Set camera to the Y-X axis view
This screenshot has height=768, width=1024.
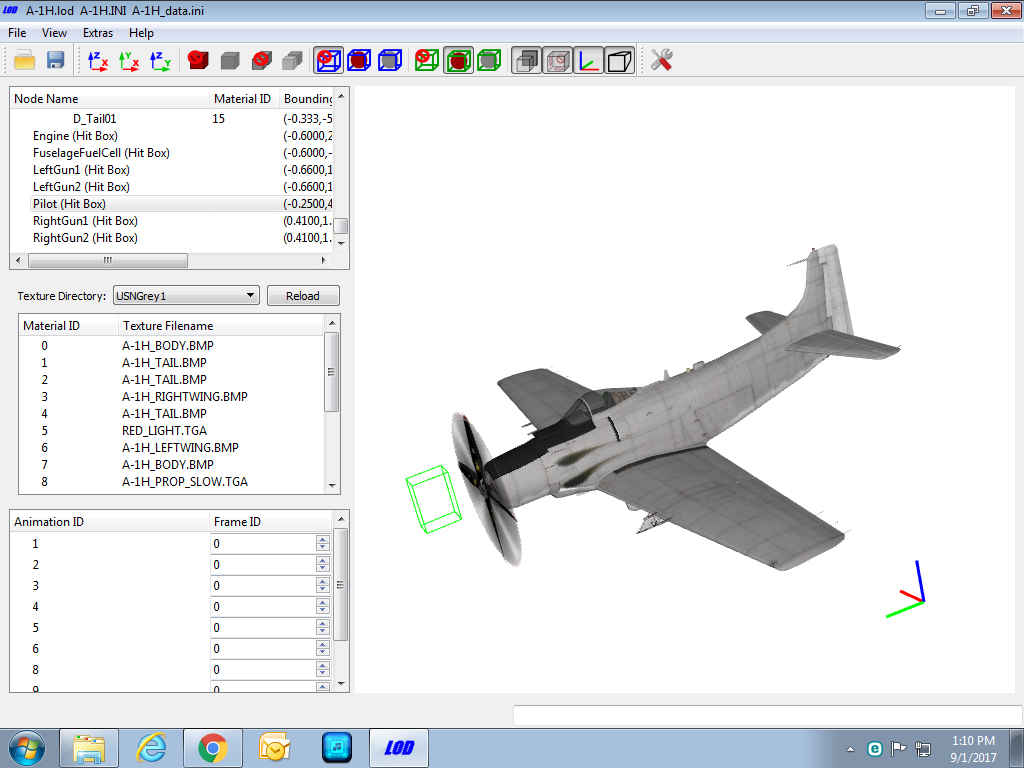[129, 61]
